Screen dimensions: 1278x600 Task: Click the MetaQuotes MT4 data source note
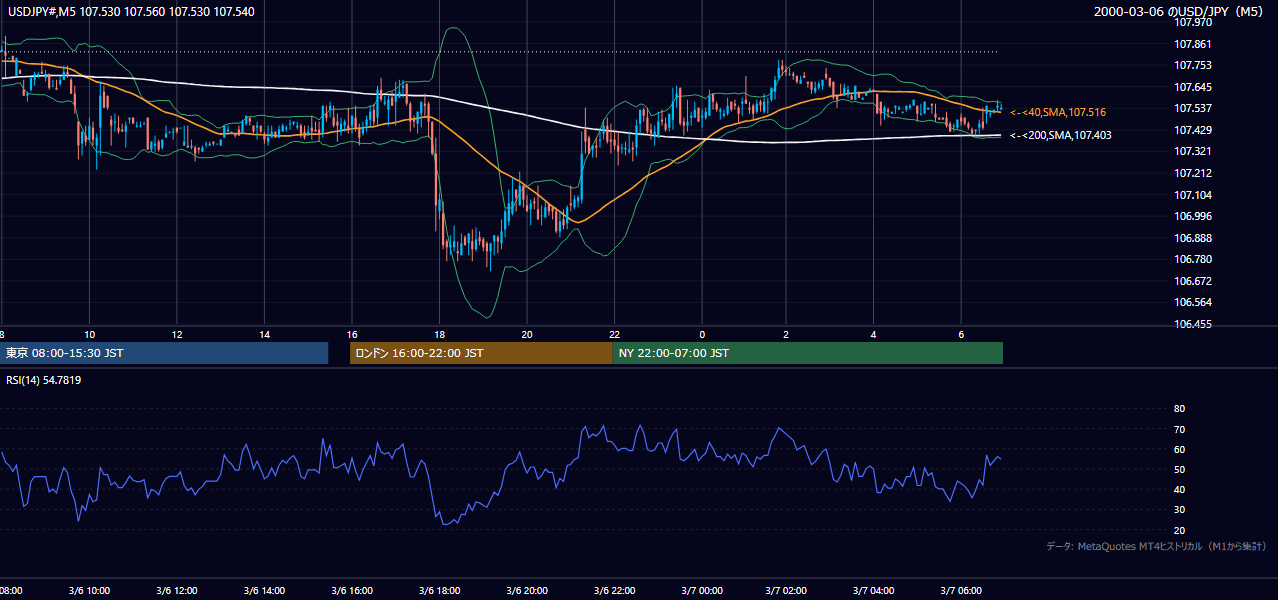pyautogui.click(x=1156, y=546)
